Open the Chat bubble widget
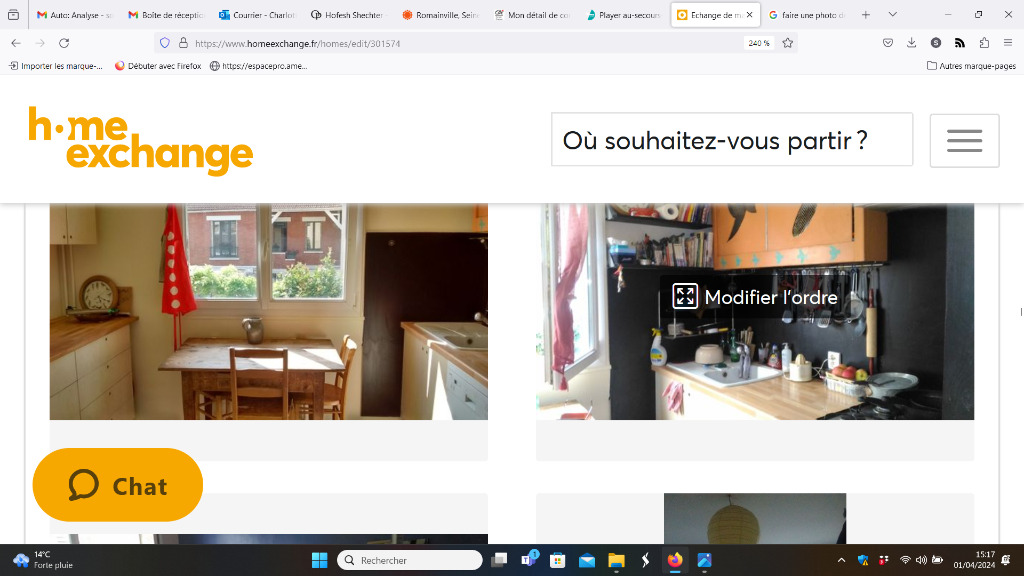The height and width of the screenshot is (576, 1024). click(118, 485)
